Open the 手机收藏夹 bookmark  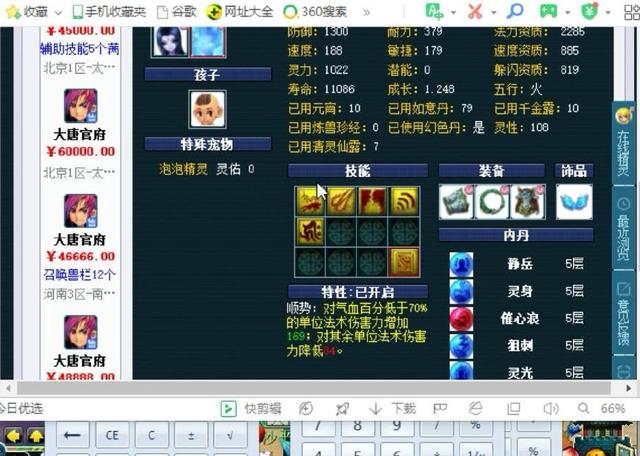click(109, 12)
